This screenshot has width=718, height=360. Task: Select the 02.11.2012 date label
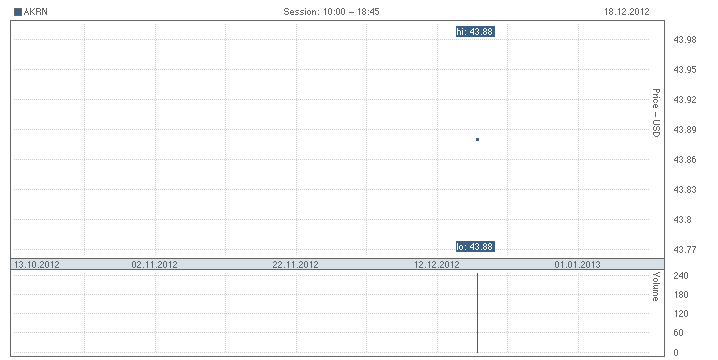154,264
